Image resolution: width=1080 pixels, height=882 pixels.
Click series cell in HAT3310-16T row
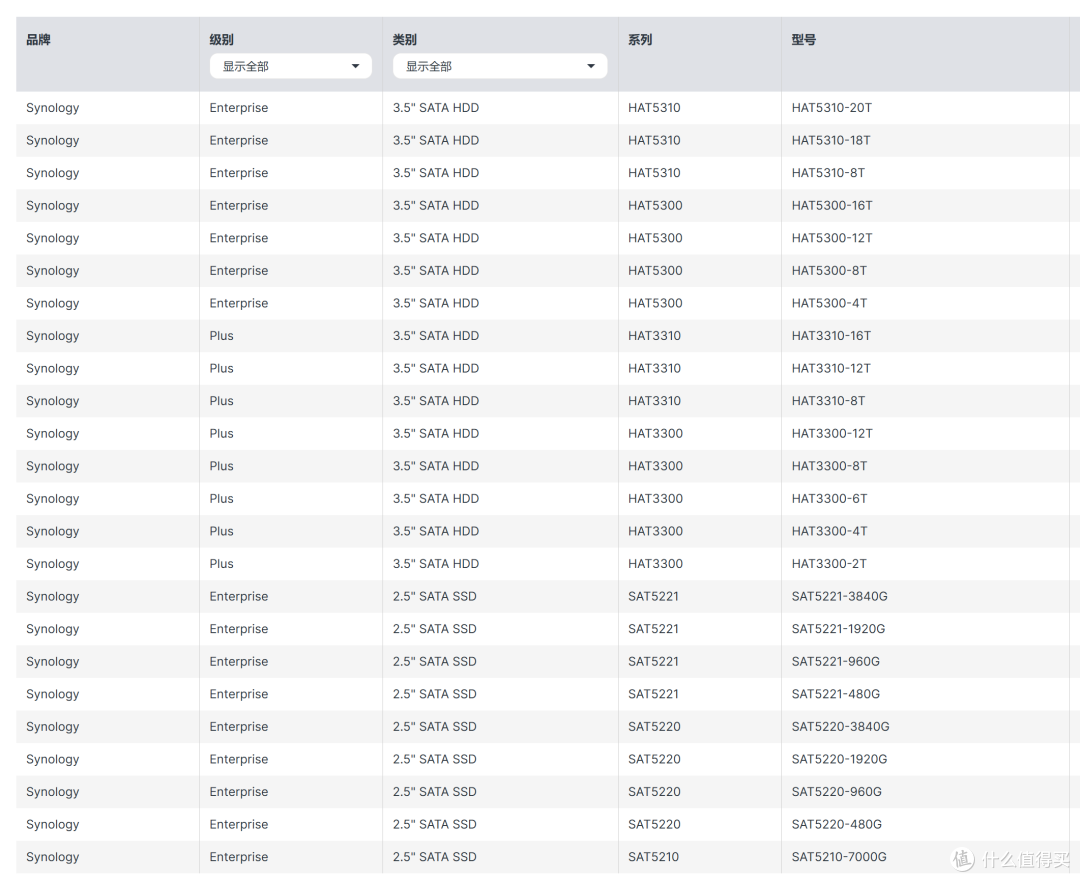click(654, 336)
